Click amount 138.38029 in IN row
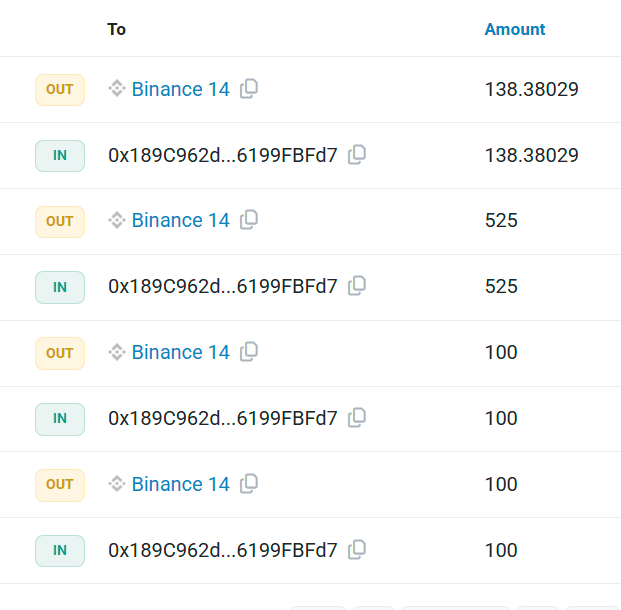The image size is (621, 610). [531, 155]
